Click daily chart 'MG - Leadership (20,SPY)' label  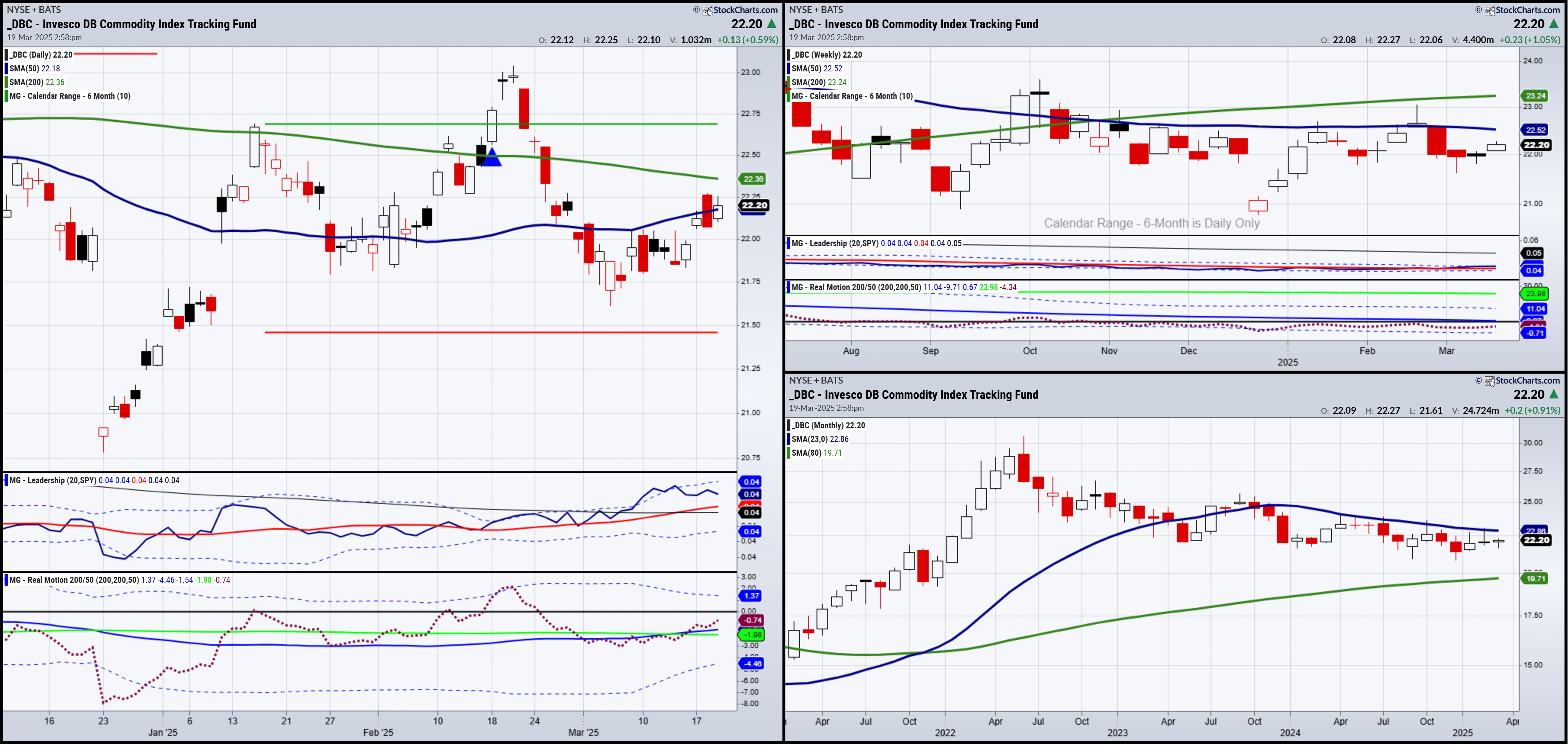pos(53,480)
